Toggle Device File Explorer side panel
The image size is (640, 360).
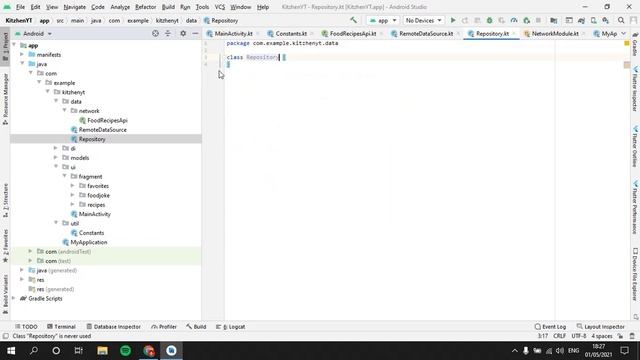pos(635,275)
